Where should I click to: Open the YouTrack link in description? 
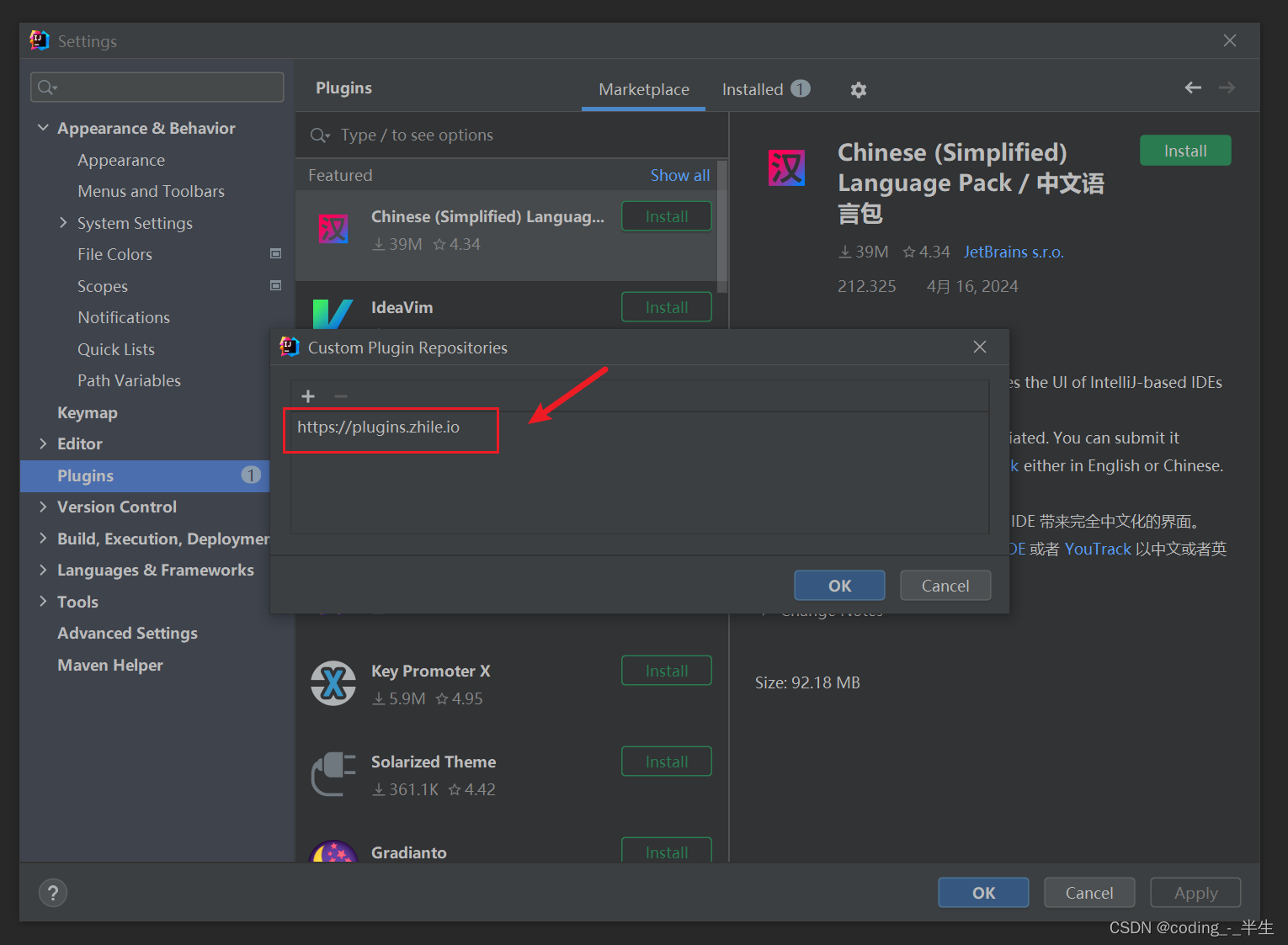click(1098, 549)
